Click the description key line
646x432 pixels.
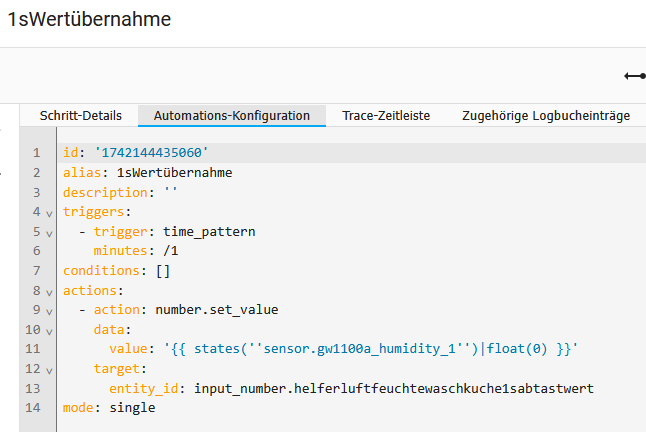coord(120,192)
